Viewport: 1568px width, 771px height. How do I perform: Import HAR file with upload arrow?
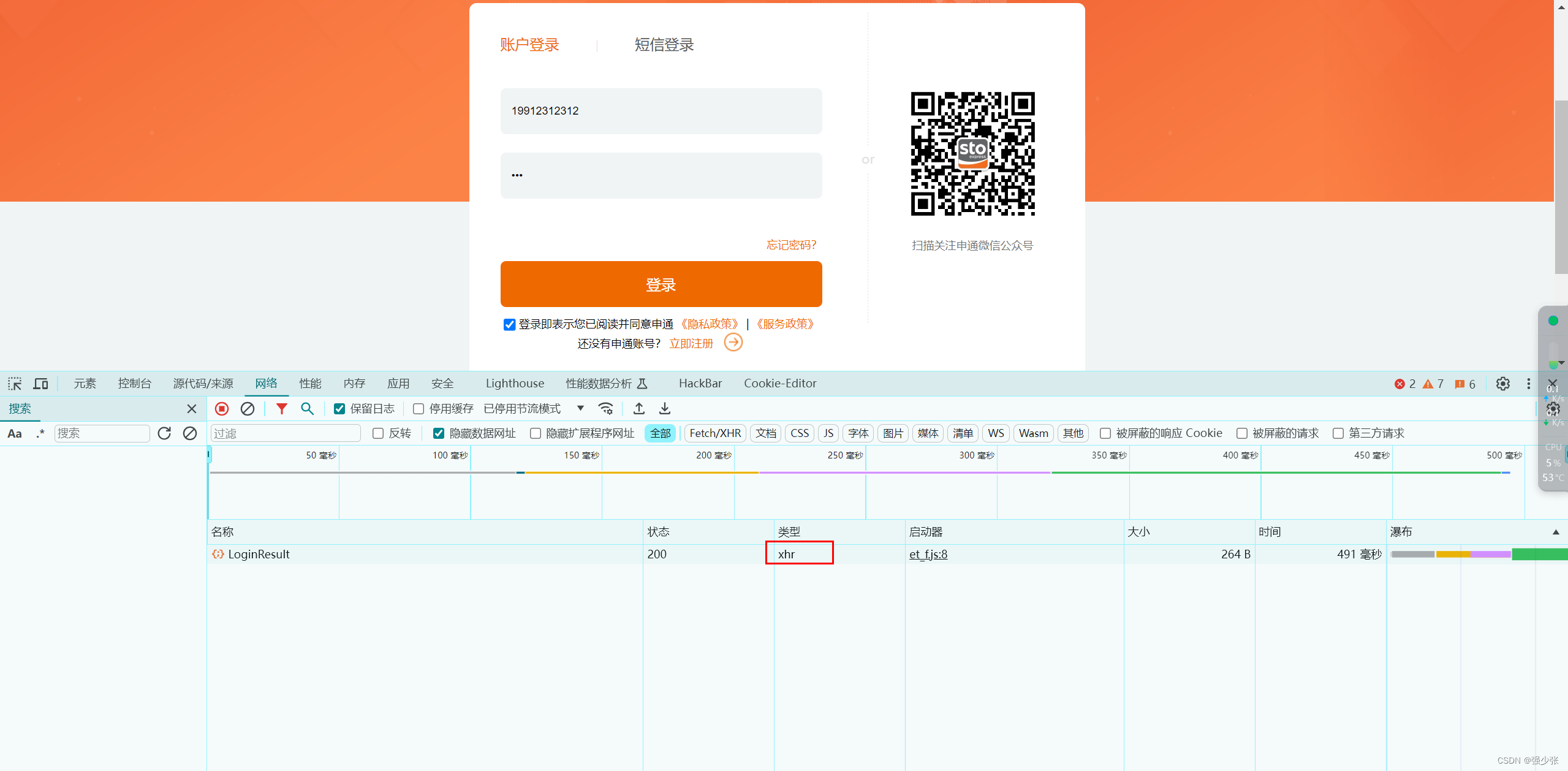pos(639,409)
